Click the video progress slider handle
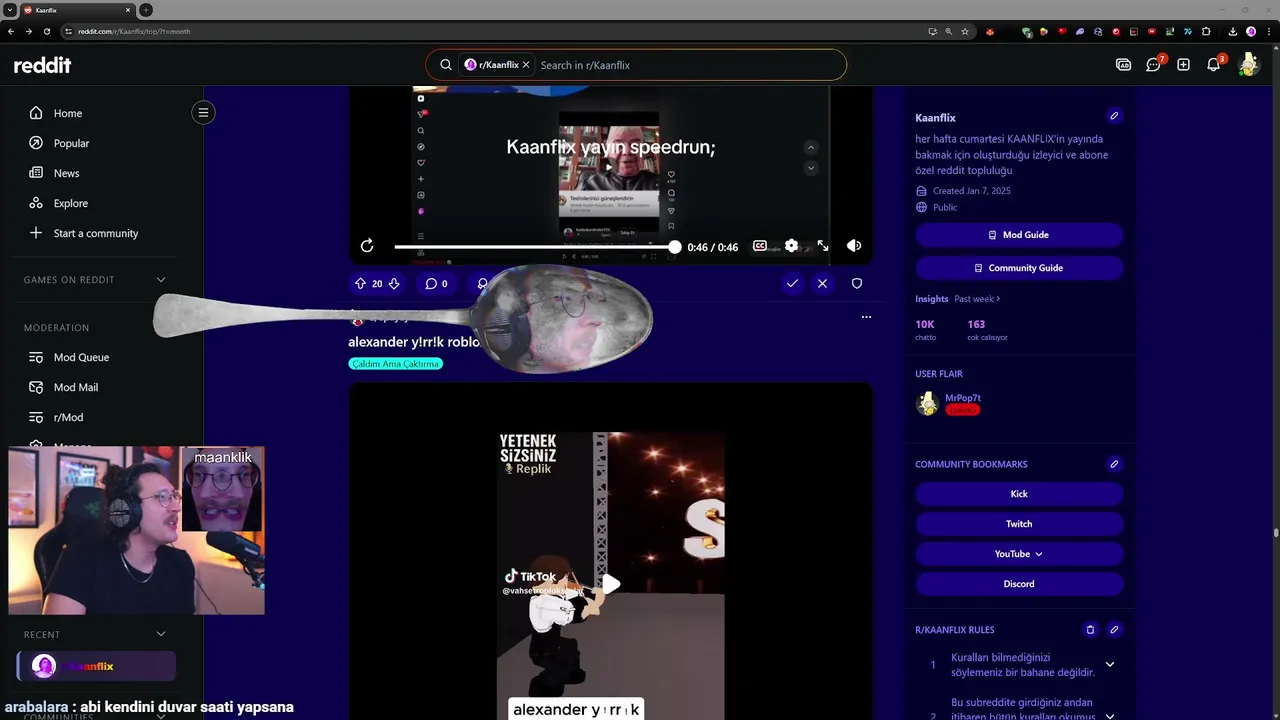The width and height of the screenshot is (1280, 720). 675,247
